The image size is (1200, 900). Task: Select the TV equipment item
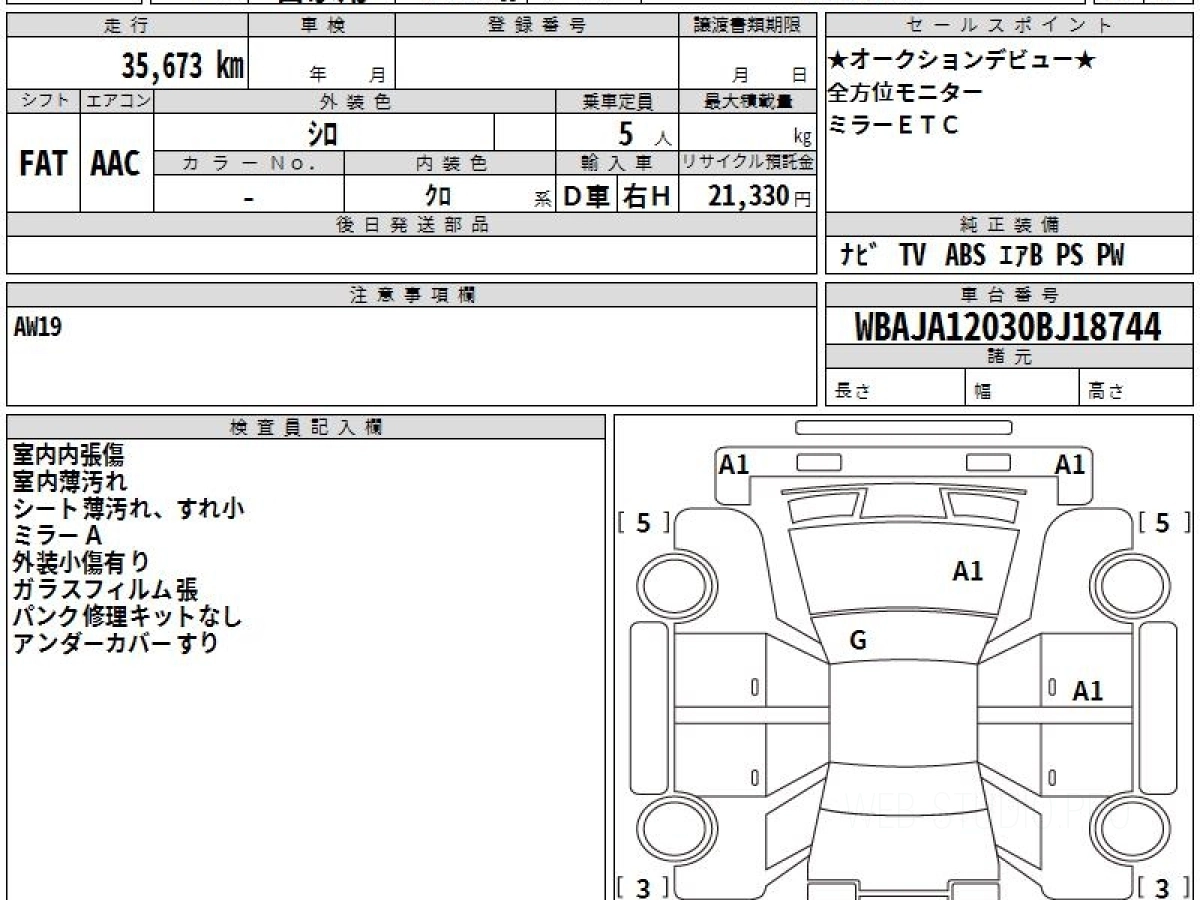click(x=912, y=255)
